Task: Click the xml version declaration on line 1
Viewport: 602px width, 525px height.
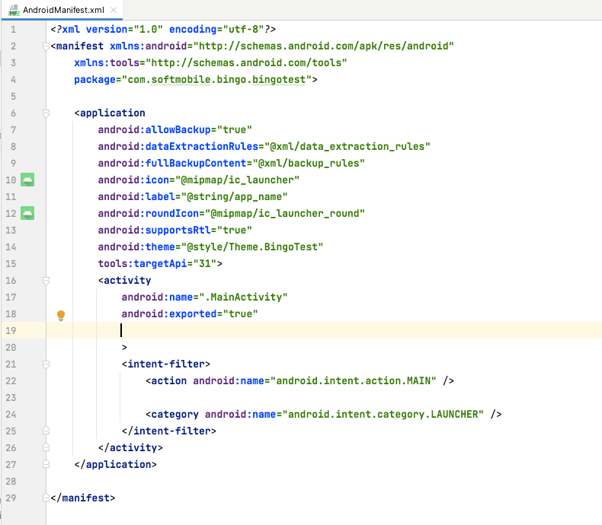Action: tap(163, 29)
